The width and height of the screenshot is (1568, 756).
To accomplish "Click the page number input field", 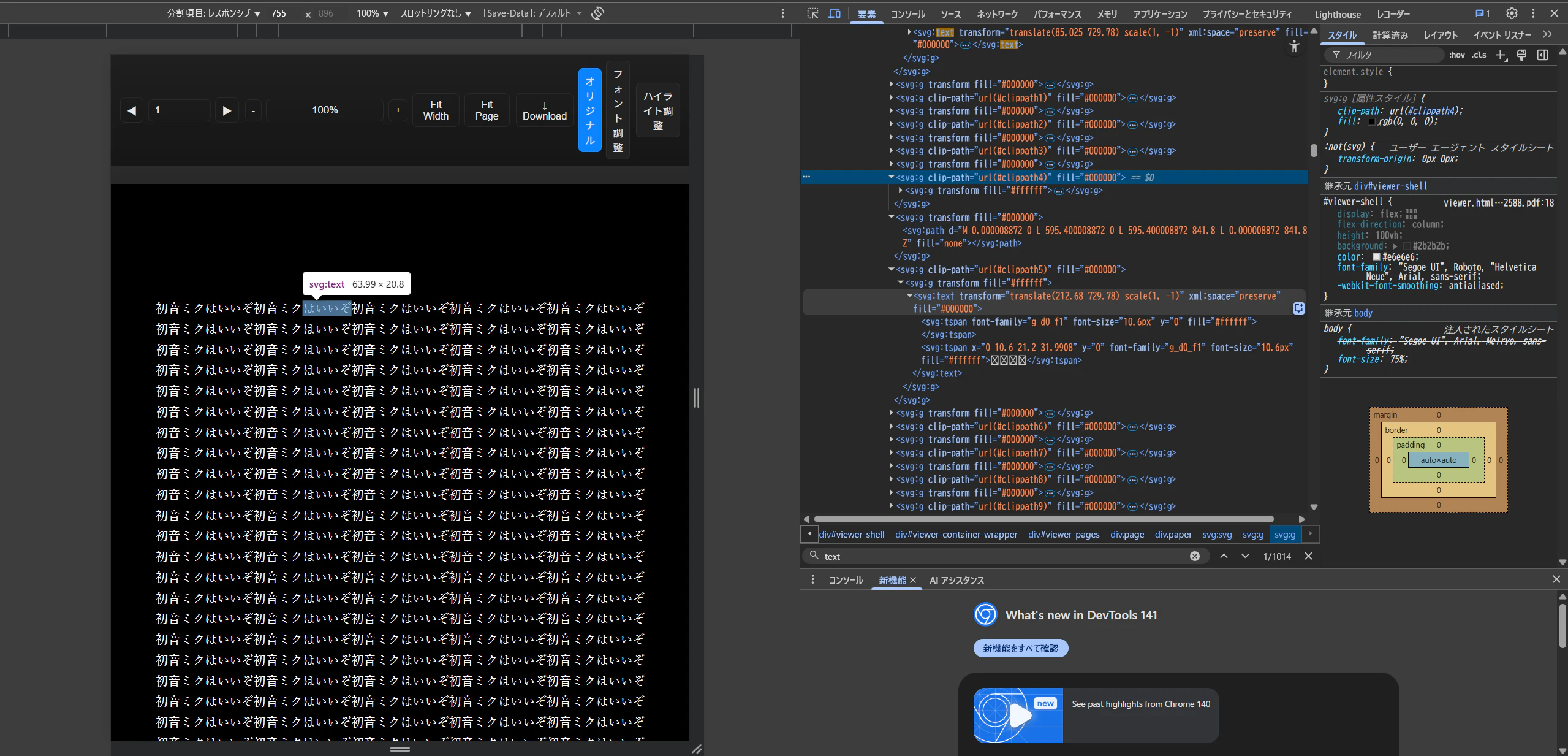I will [180, 110].
